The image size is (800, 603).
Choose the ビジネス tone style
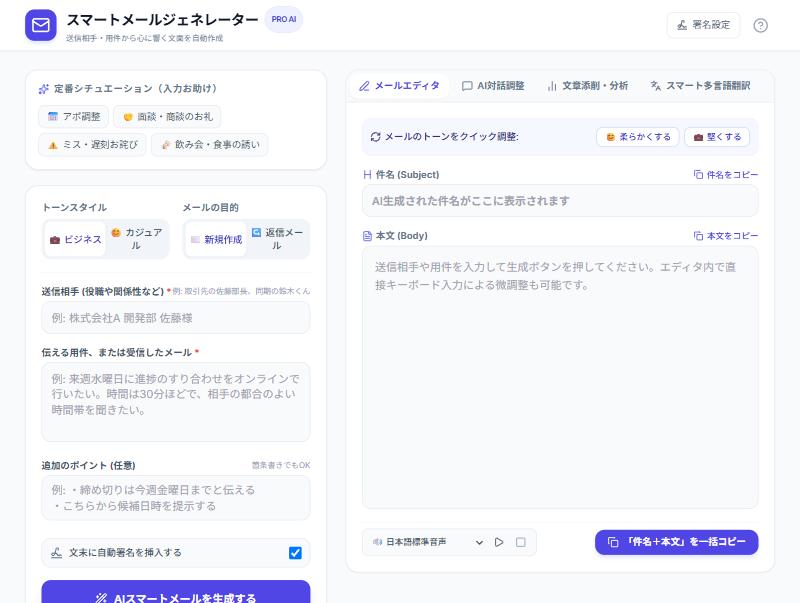(76, 239)
